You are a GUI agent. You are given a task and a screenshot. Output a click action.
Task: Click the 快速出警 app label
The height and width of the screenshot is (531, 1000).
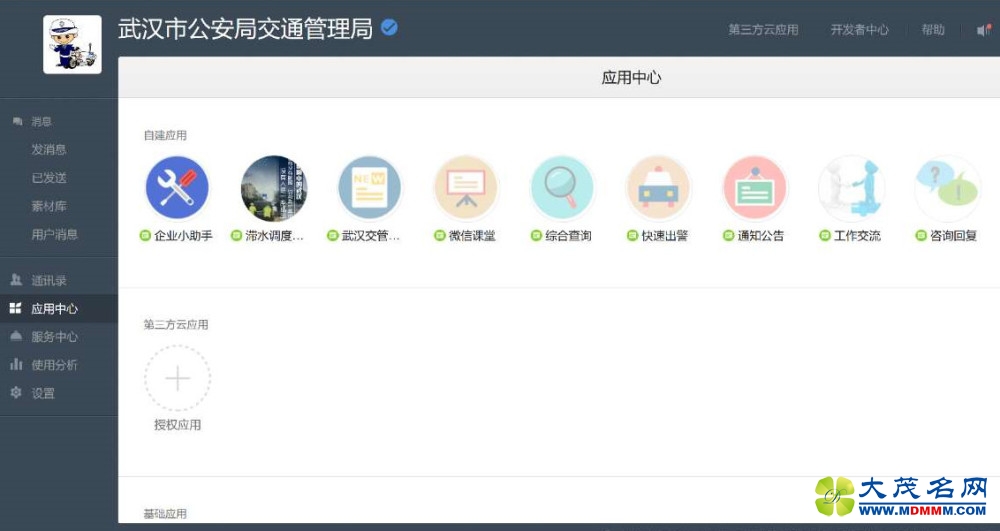click(x=665, y=236)
